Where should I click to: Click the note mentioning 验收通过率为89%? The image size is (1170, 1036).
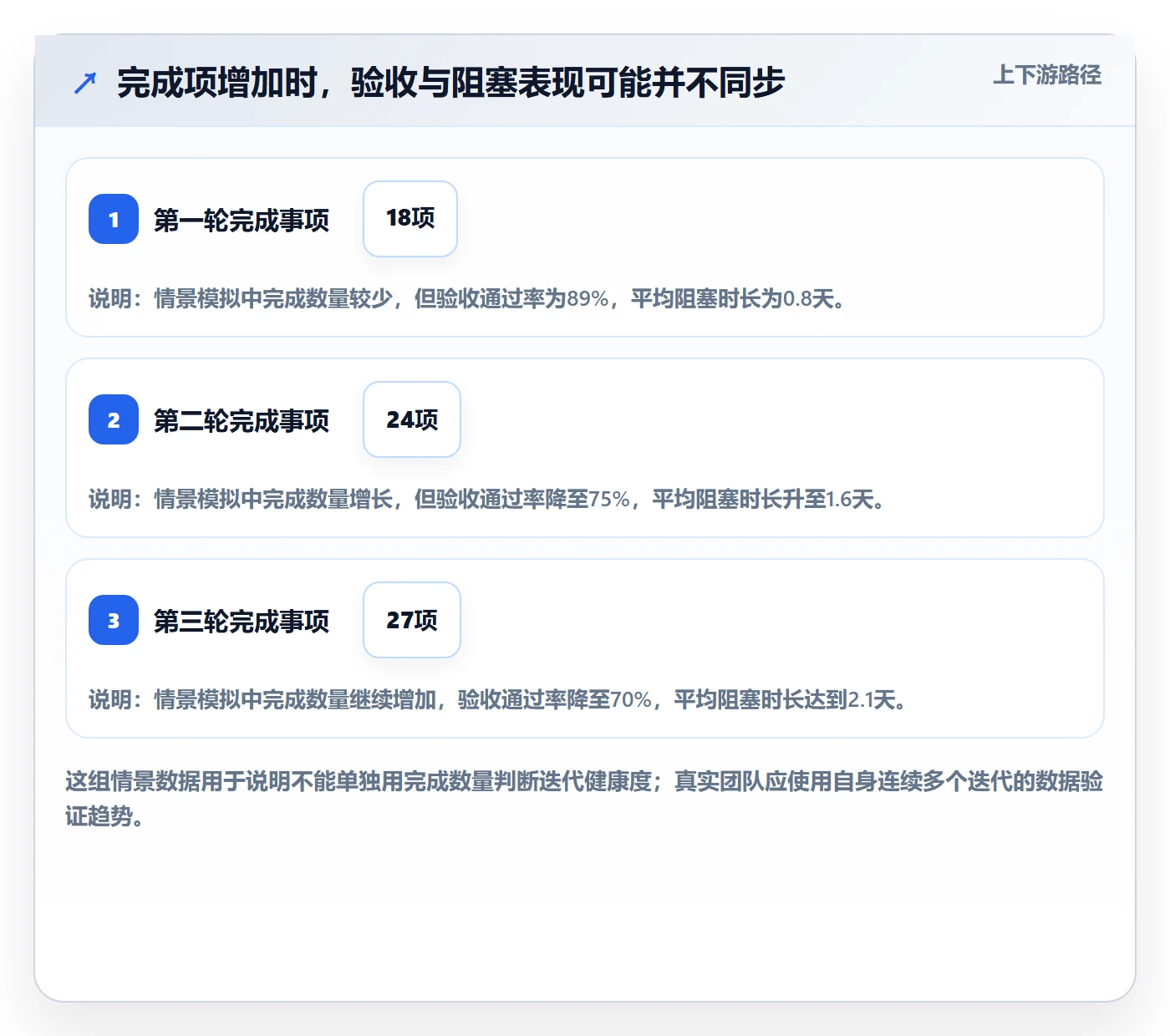pyautogui.click(x=467, y=298)
